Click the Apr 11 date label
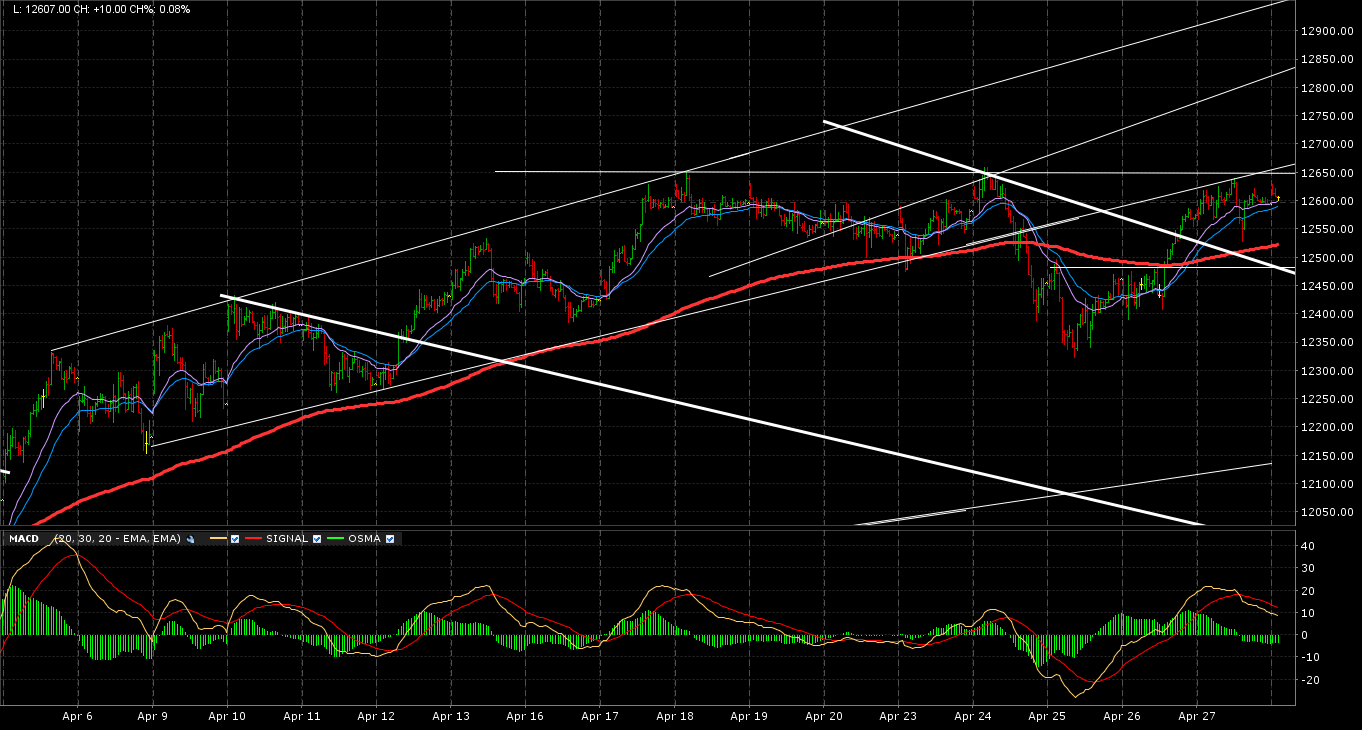Image resolution: width=1362 pixels, height=730 pixels. [x=301, y=716]
